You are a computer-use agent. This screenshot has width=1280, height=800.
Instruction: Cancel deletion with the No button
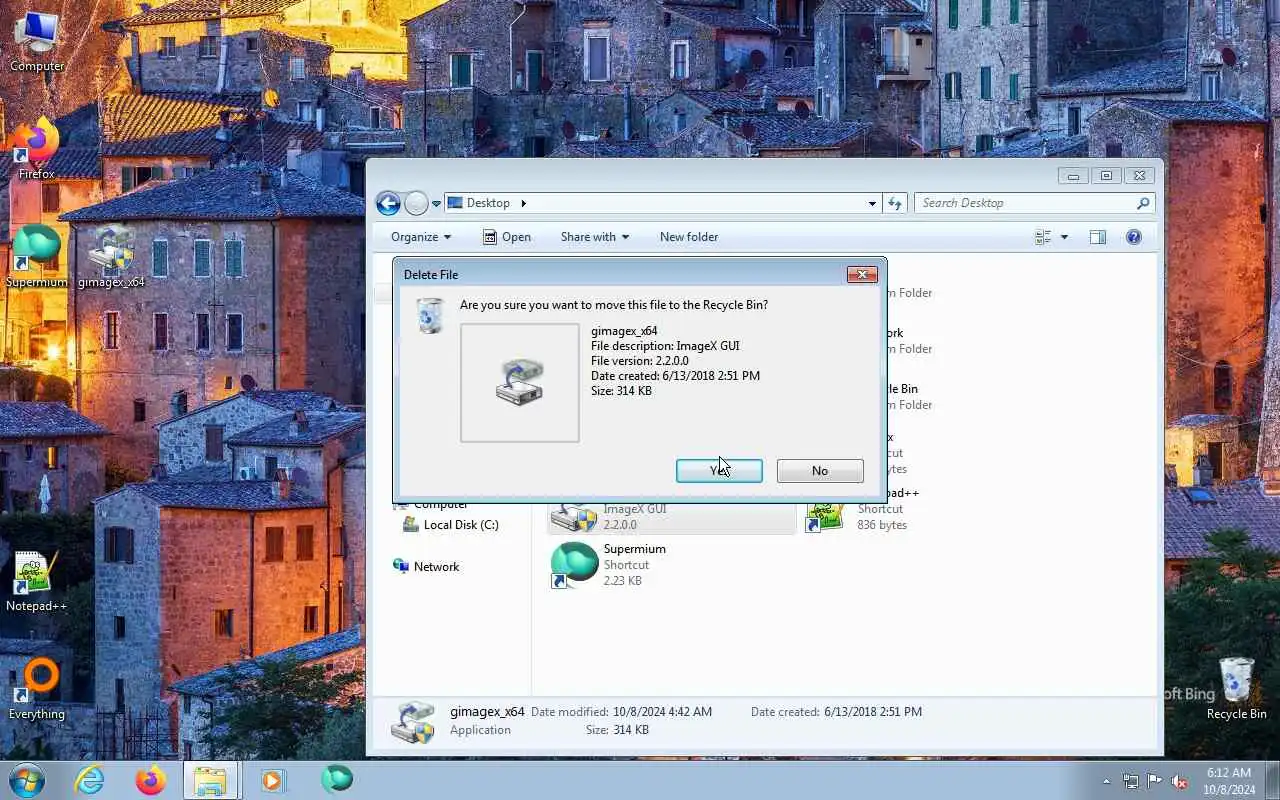tap(820, 471)
